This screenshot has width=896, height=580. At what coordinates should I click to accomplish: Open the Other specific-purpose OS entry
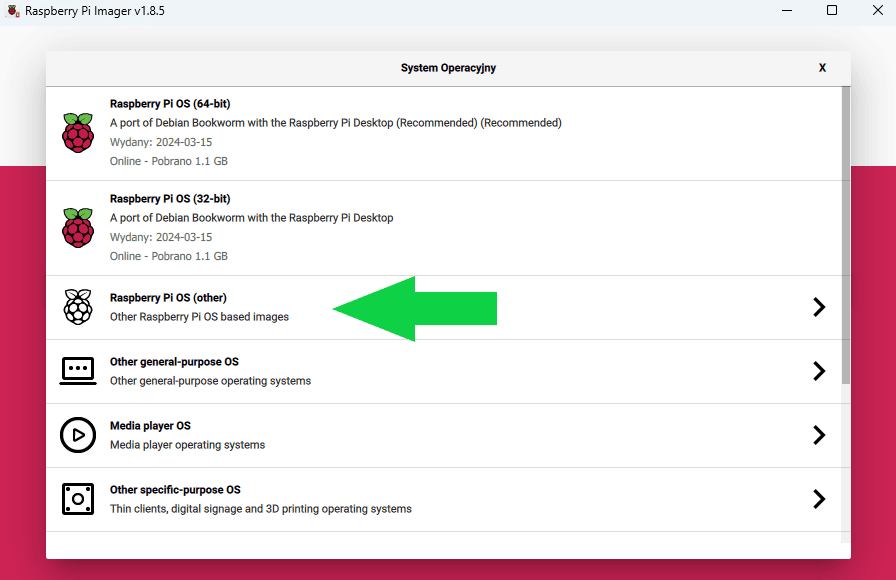click(x=443, y=499)
